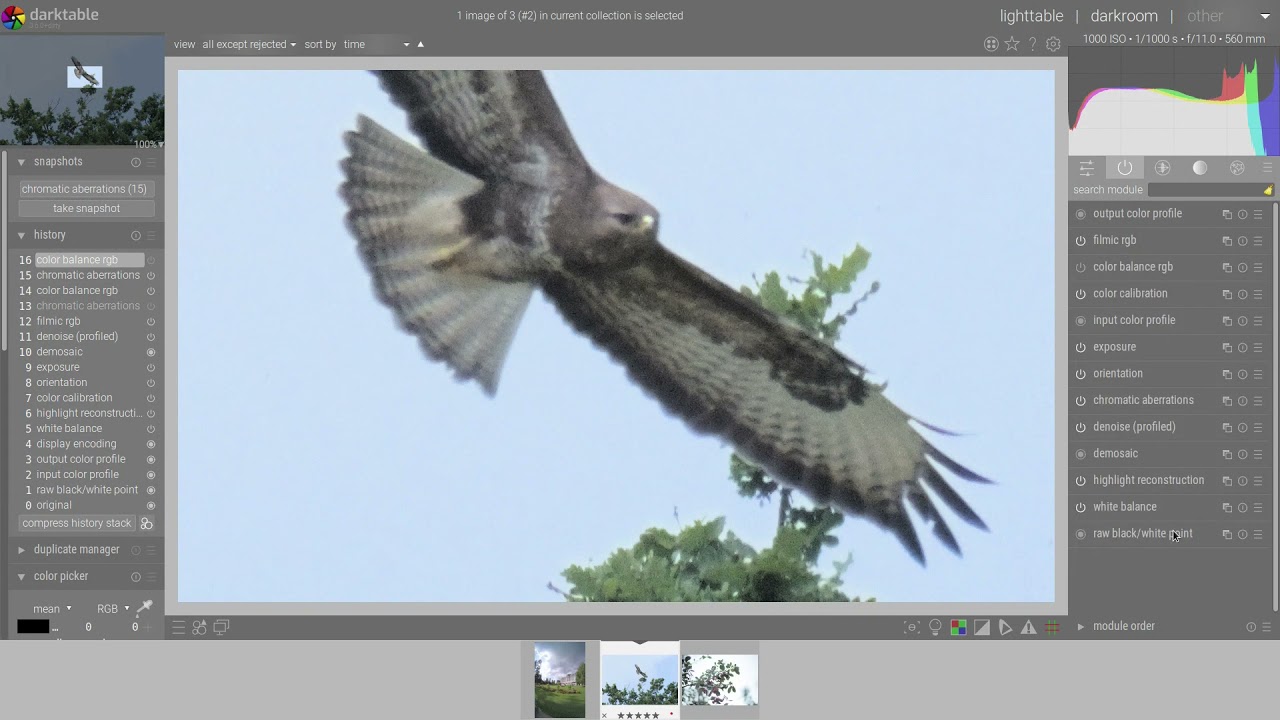The image size is (1280, 720).
Task: Toggle the gamut check warning icon
Action: pos(1028,627)
